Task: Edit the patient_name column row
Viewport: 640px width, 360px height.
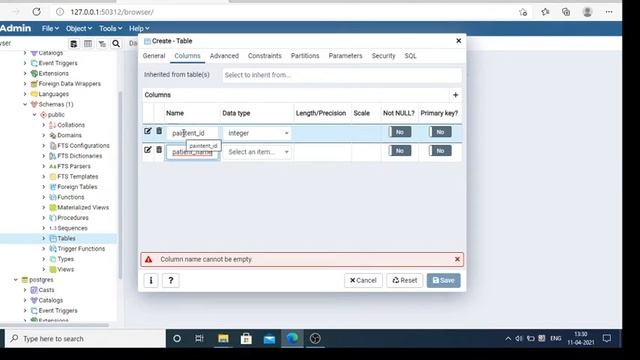Action: point(148,150)
